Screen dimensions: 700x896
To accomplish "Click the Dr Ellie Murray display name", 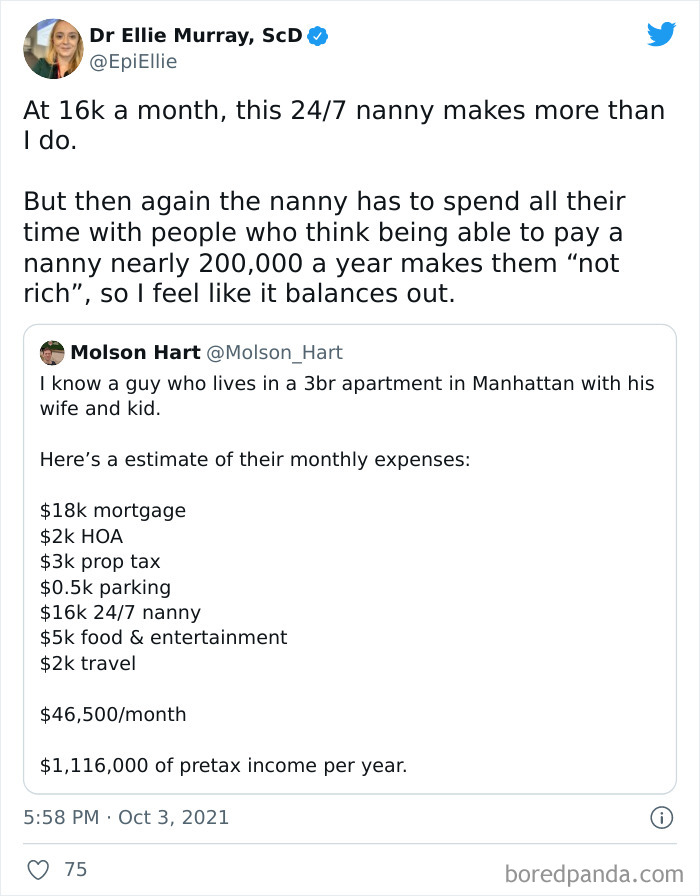I will point(195,33).
